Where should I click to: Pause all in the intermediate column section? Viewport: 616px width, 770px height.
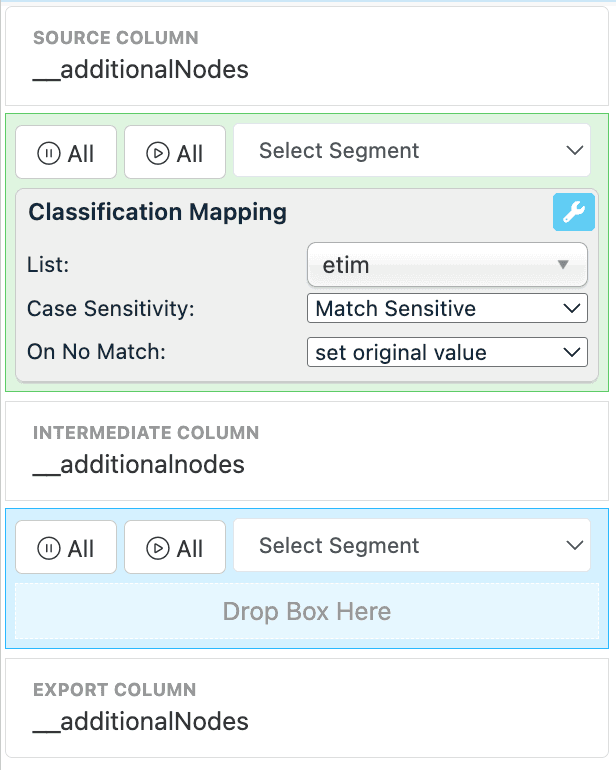tap(66, 548)
